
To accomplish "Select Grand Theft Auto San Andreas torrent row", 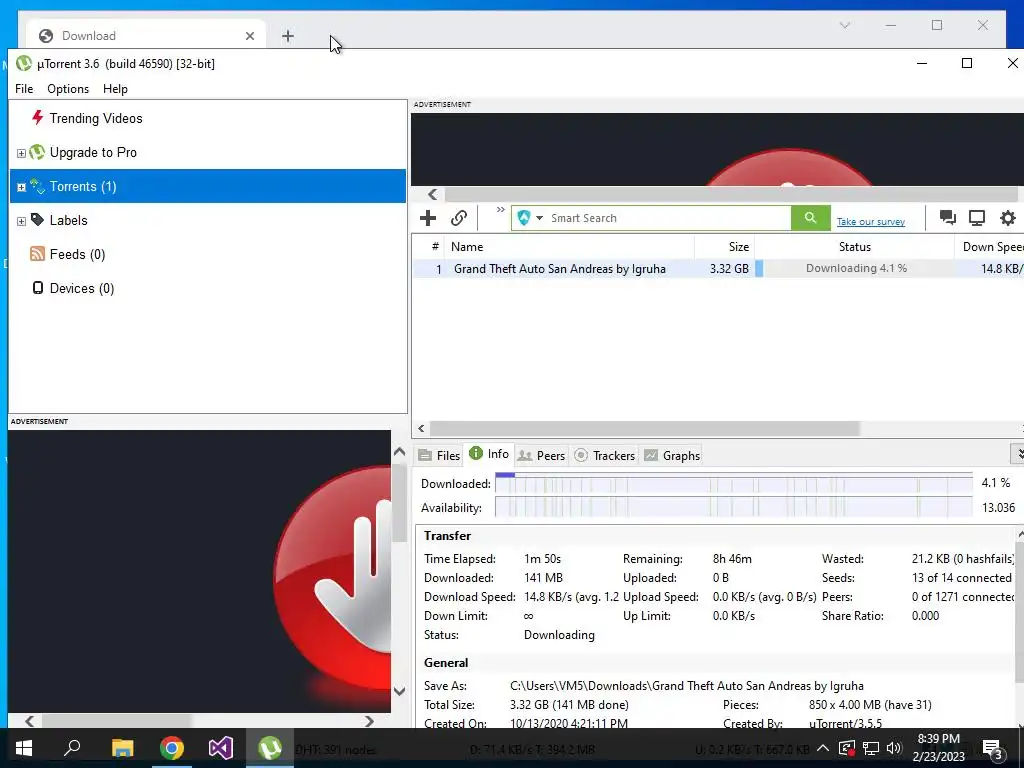I will coord(718,268).
